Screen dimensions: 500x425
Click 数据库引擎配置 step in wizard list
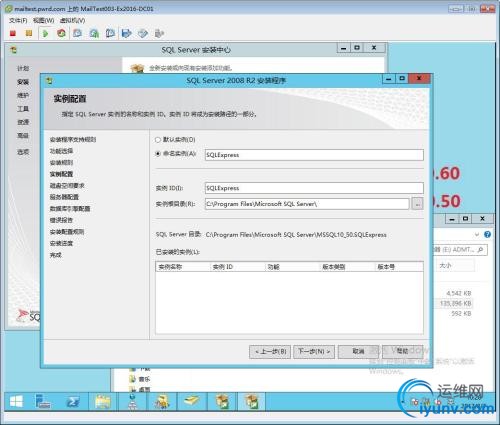[70, 209]
